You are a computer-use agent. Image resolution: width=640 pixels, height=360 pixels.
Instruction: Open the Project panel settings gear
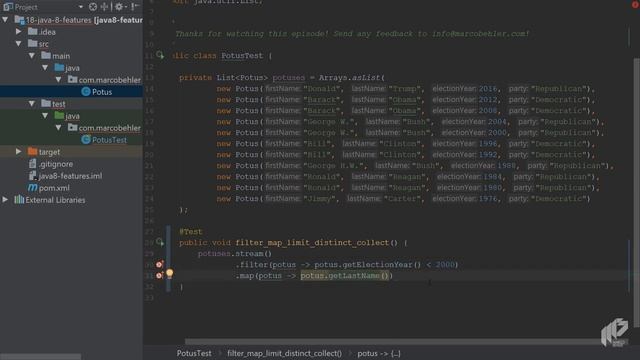[x=119, y=7]
